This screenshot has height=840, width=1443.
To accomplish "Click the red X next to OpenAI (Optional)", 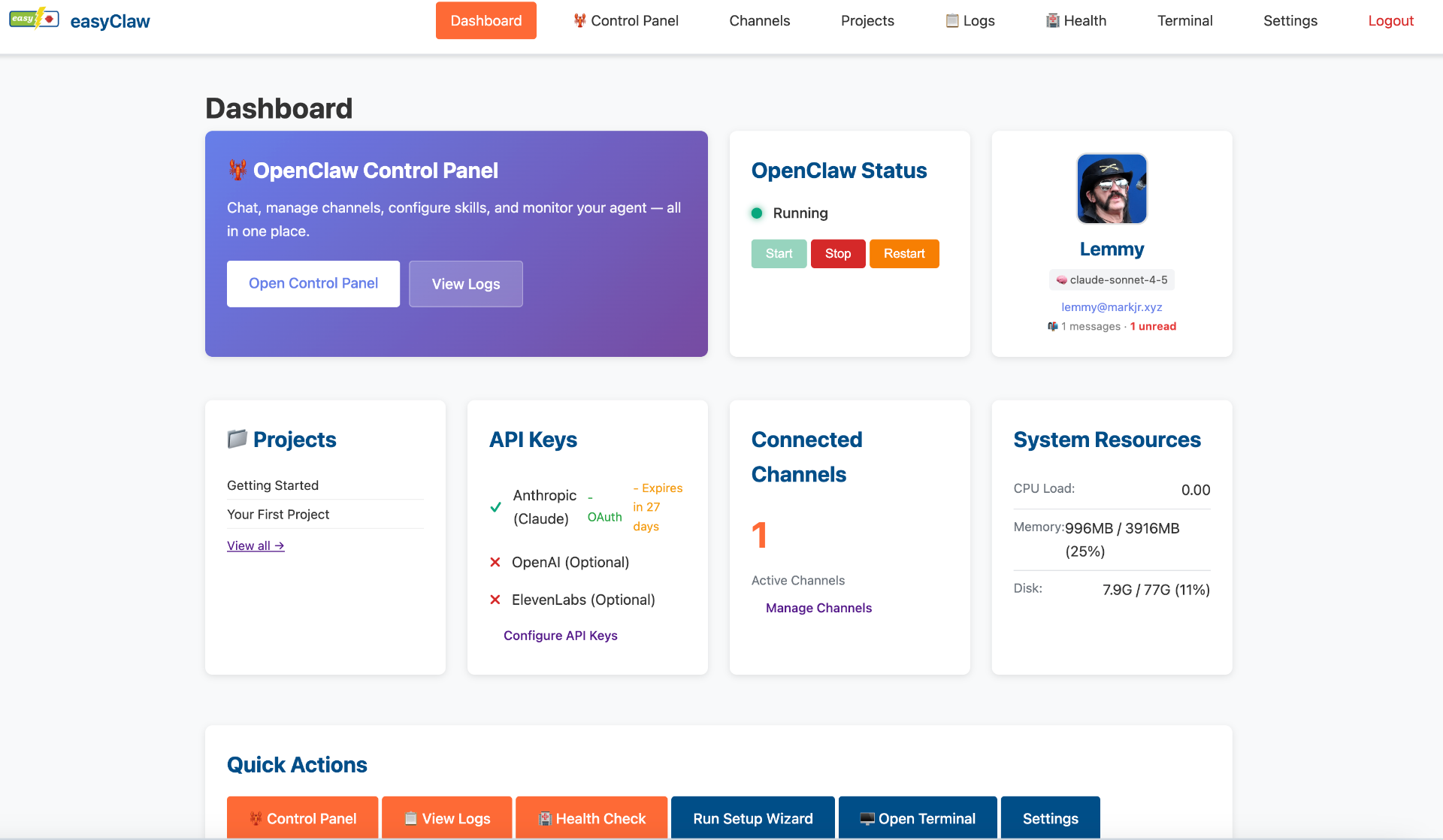I will click(x=495, y=561).
